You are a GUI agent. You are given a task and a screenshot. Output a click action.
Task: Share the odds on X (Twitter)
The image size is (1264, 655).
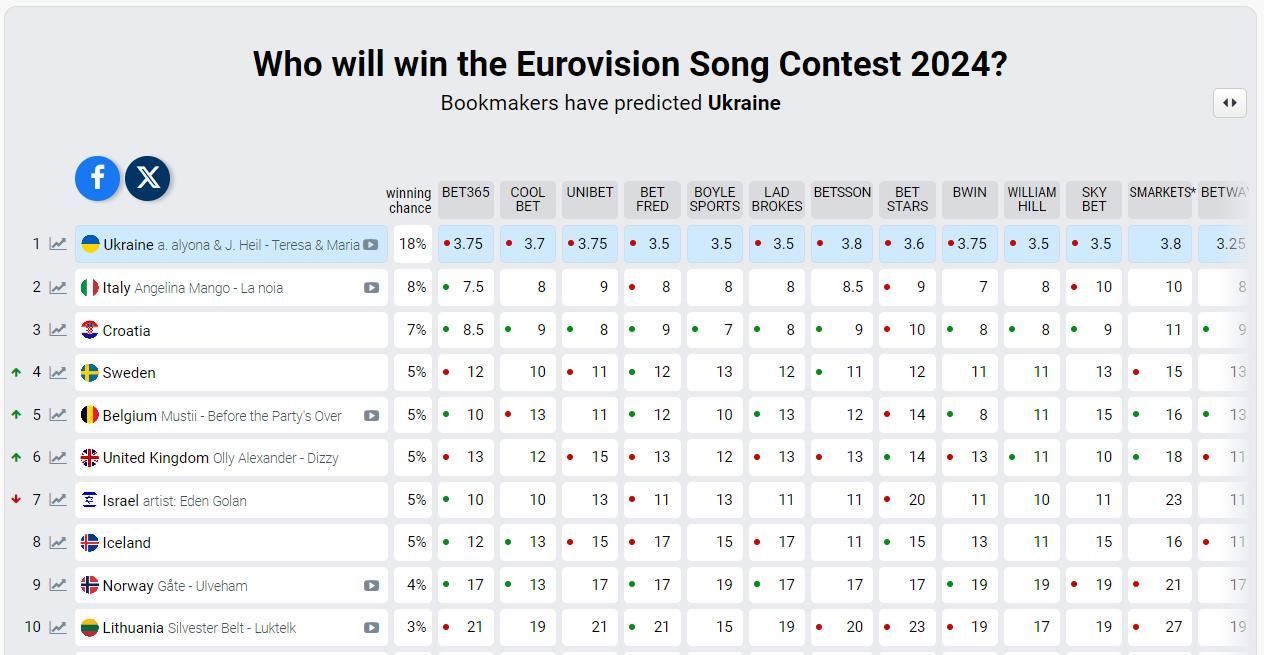click(x=148, y=178)
